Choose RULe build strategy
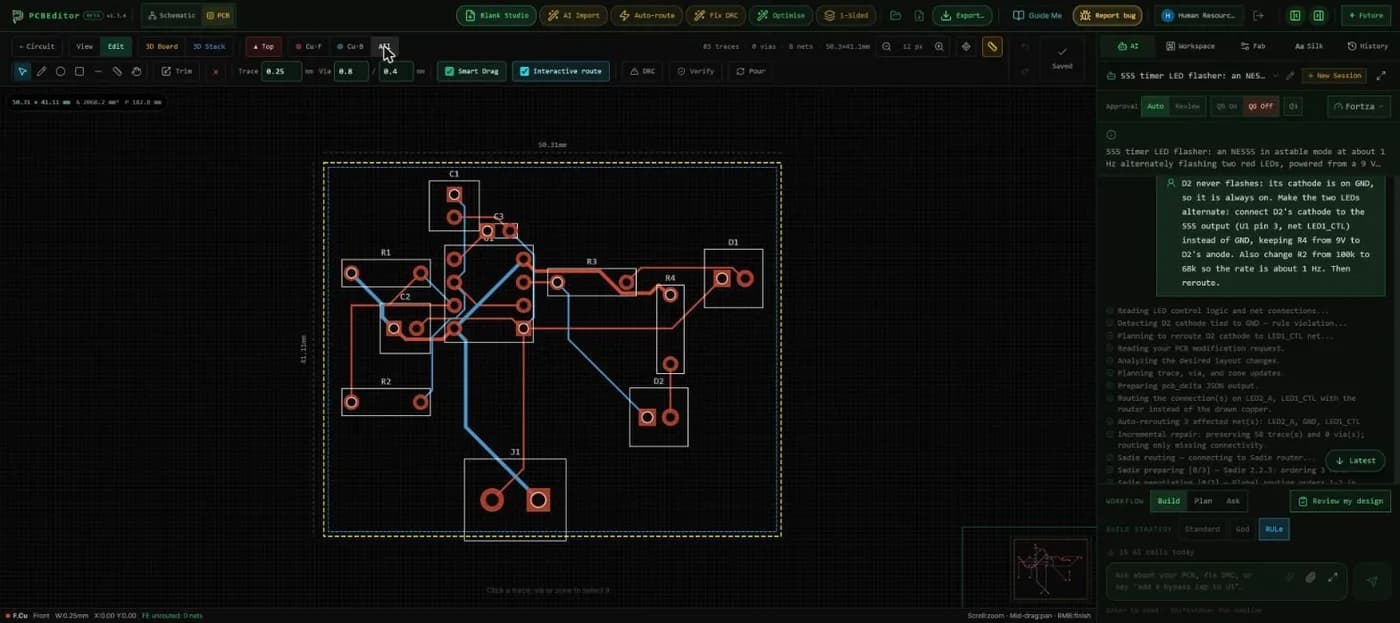This screenshot has height=623, width=1400. coord(1274,529)
